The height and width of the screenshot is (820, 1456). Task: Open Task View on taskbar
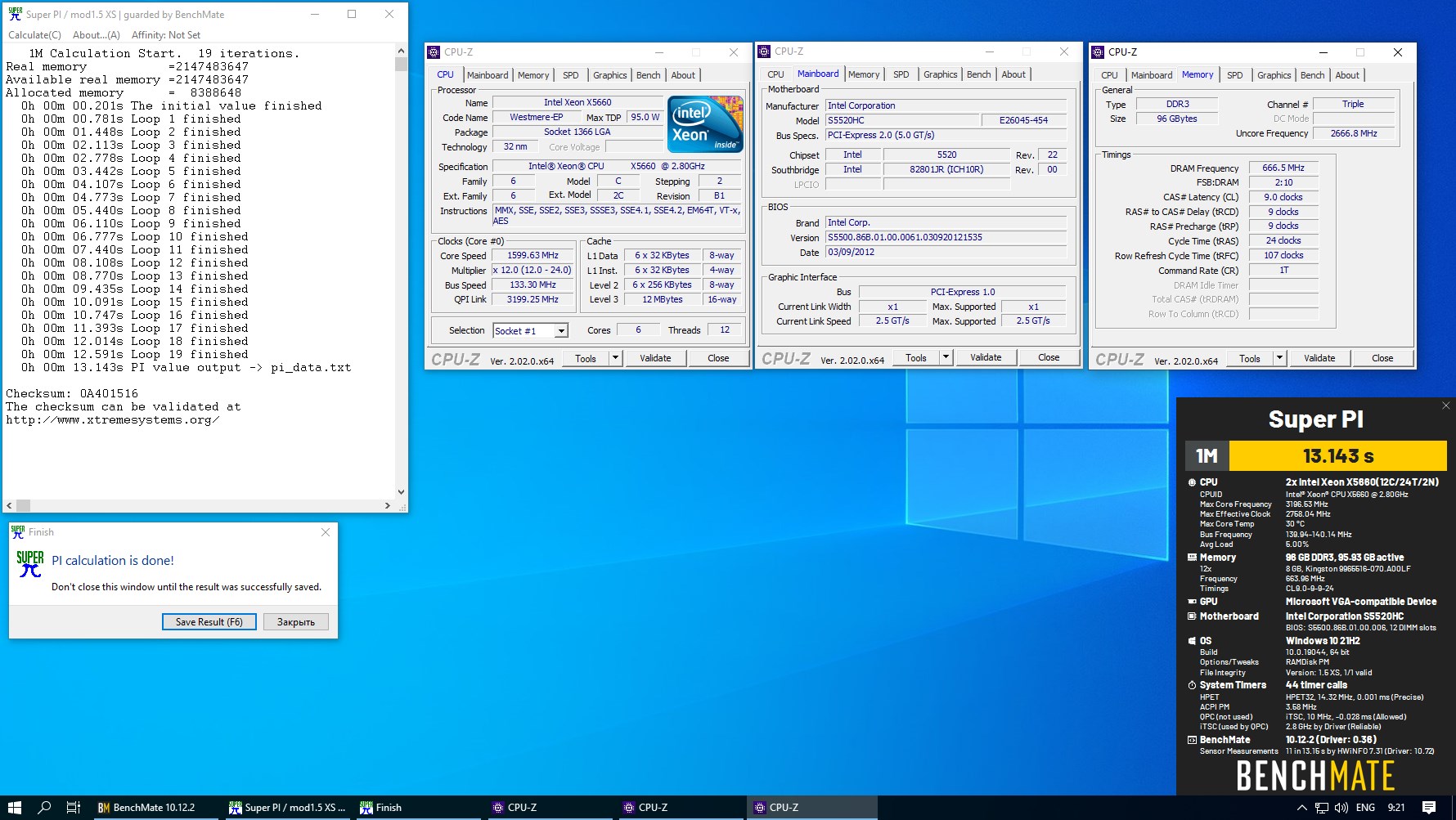(x=74, y=808)
